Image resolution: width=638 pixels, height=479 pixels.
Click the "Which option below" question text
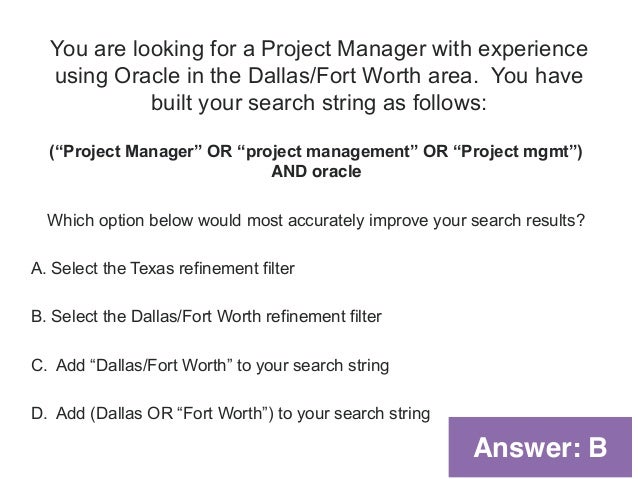[x=316, y=221]
